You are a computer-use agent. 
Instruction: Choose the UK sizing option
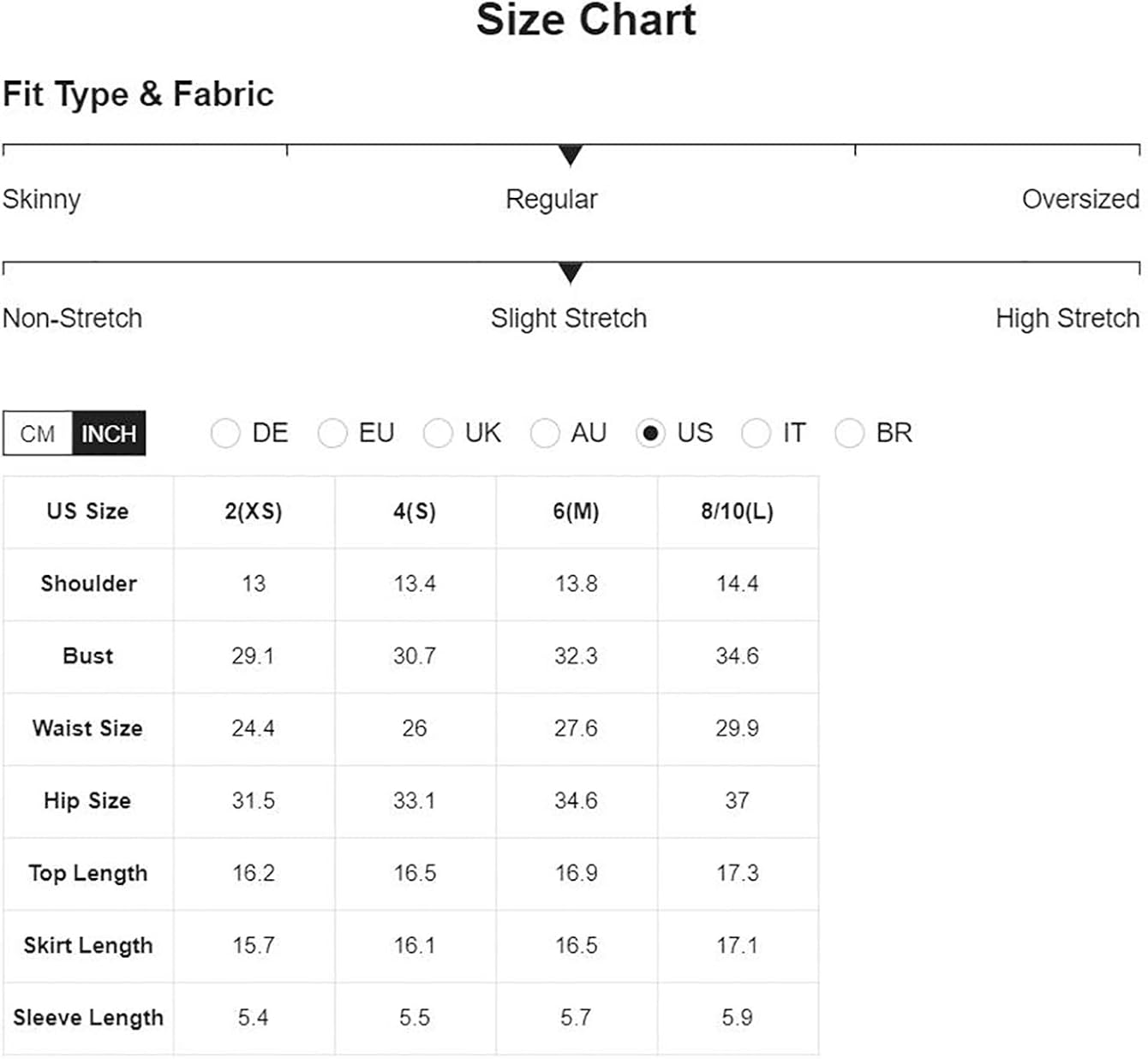pos(438,434)
